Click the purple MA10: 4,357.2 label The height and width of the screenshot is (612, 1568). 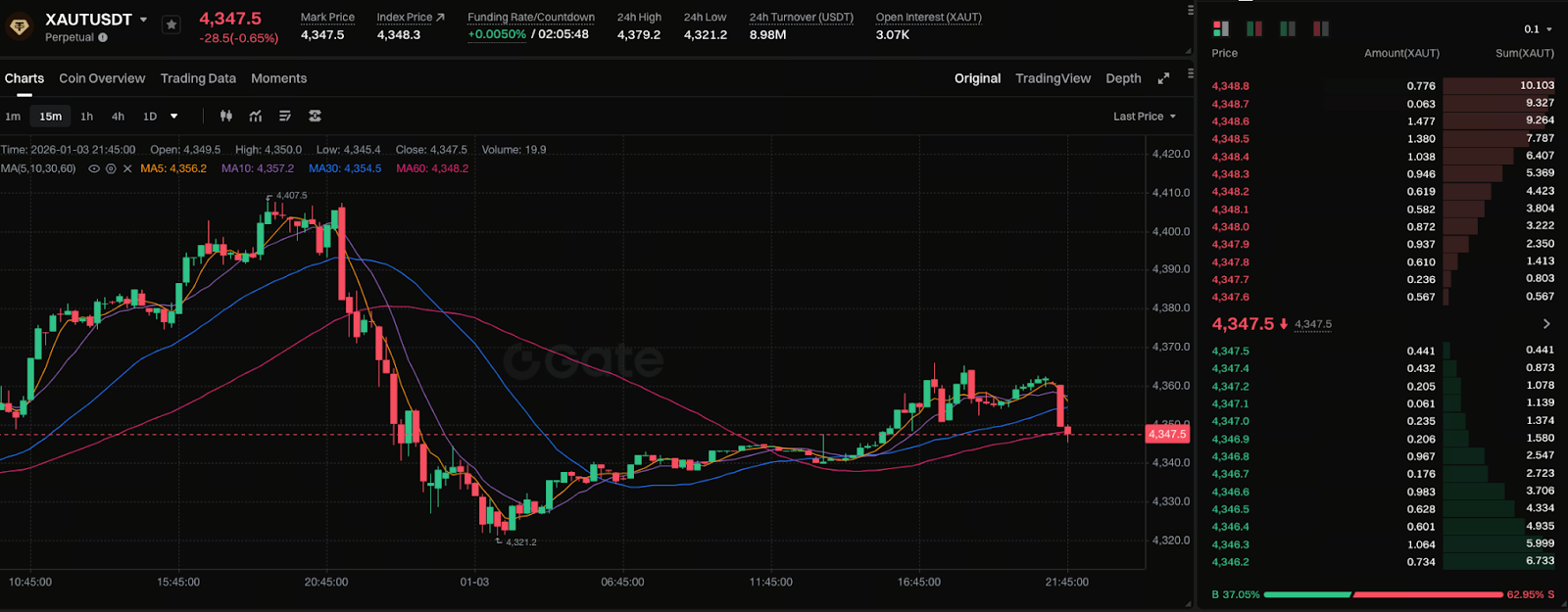[x=258, y=168]
